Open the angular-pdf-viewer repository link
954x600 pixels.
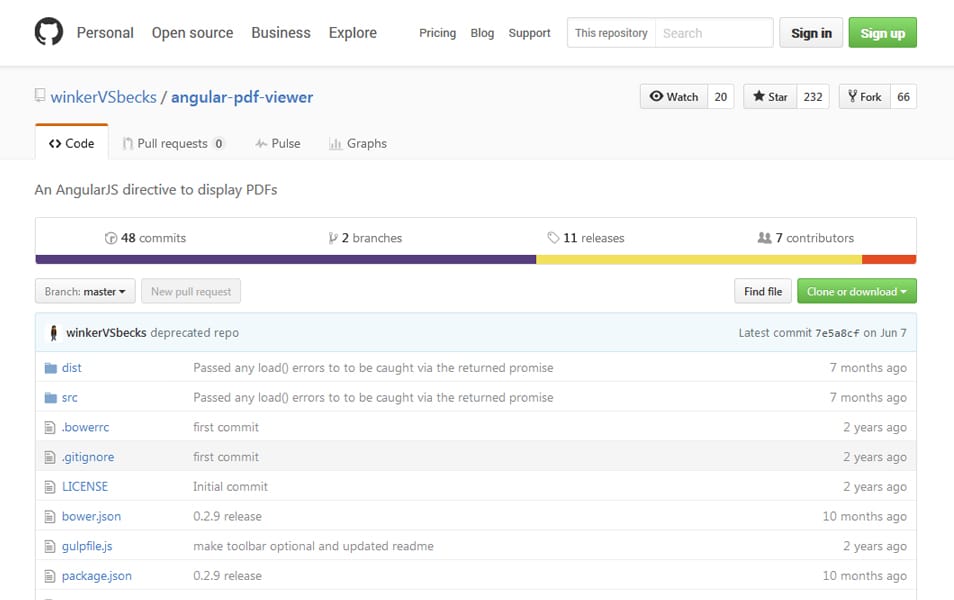click(242, 97)
